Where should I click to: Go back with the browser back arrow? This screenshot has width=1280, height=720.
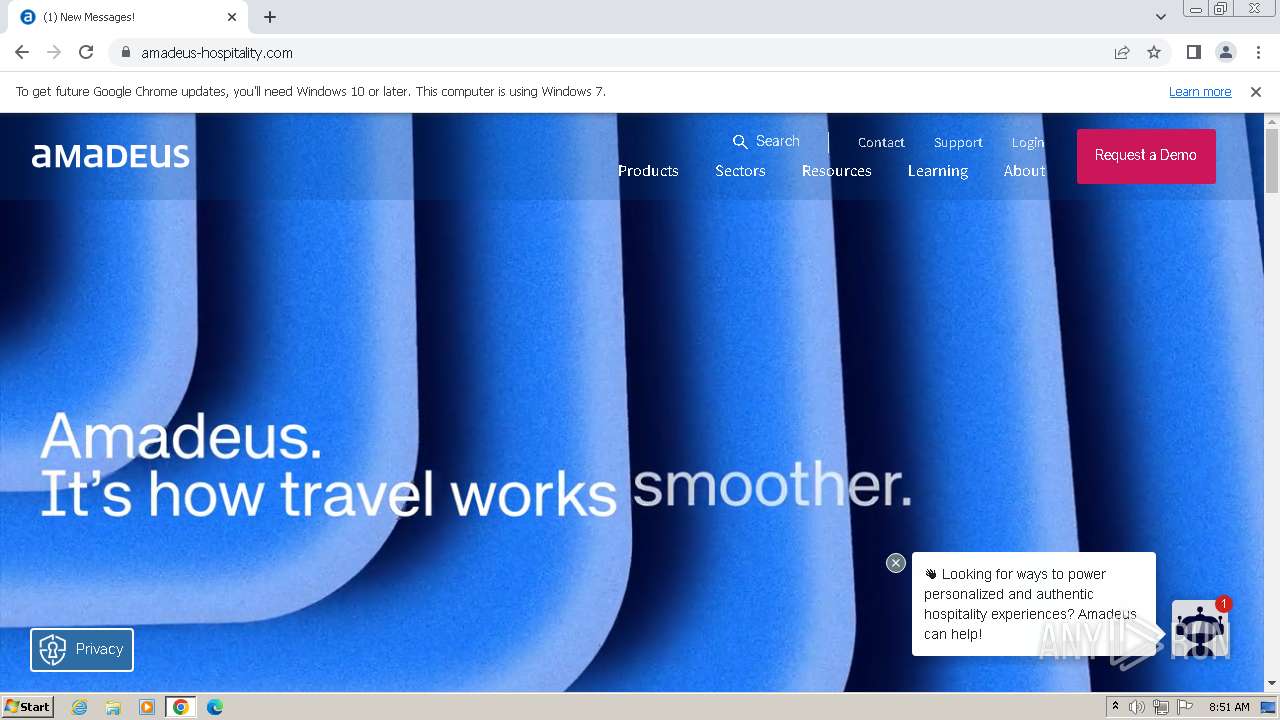point(22,52)
